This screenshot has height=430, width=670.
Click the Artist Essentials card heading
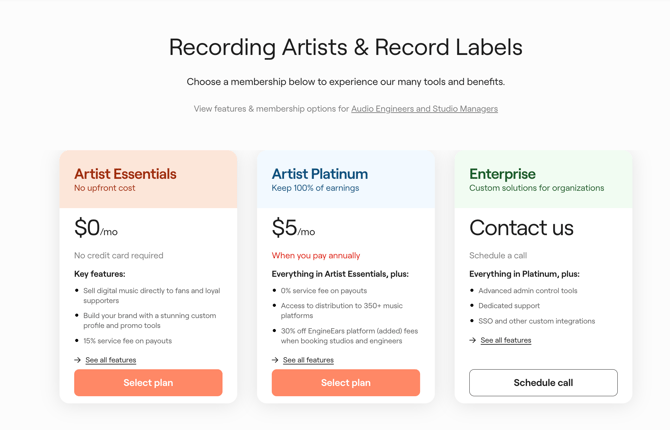[x=125, y=174]
